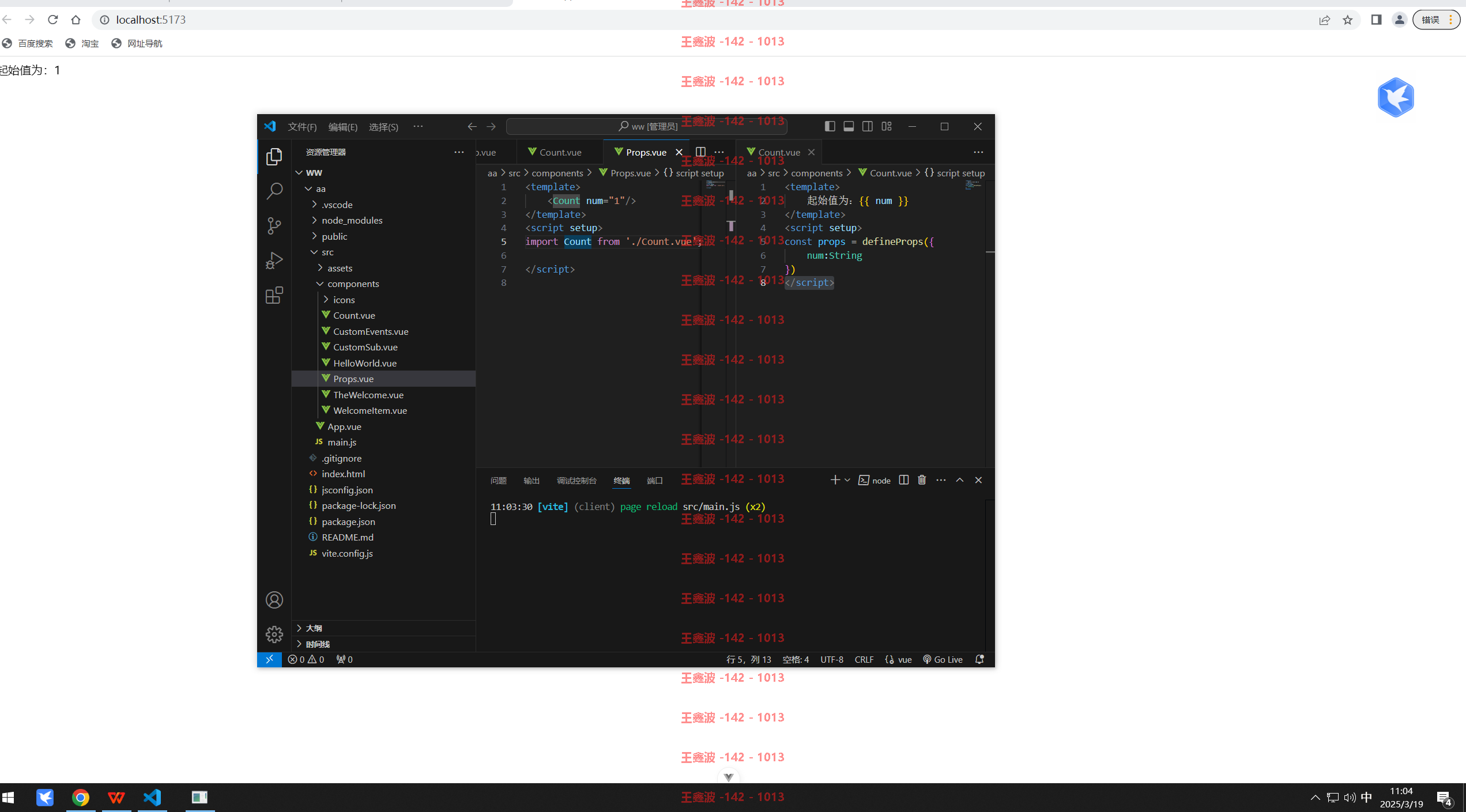The image size is (1466, 812).
Task: Split the Props.vue editor right
Action: click(700, 152)
